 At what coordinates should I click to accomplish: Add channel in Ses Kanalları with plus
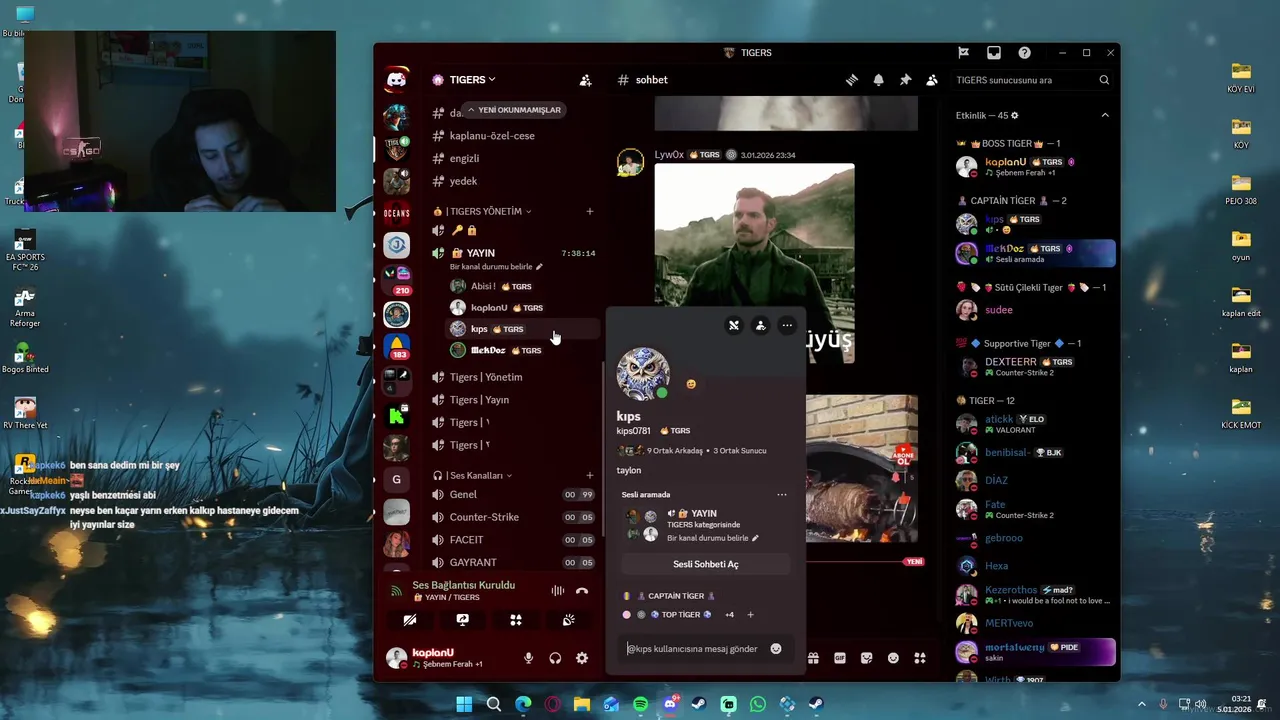(590, 476)
